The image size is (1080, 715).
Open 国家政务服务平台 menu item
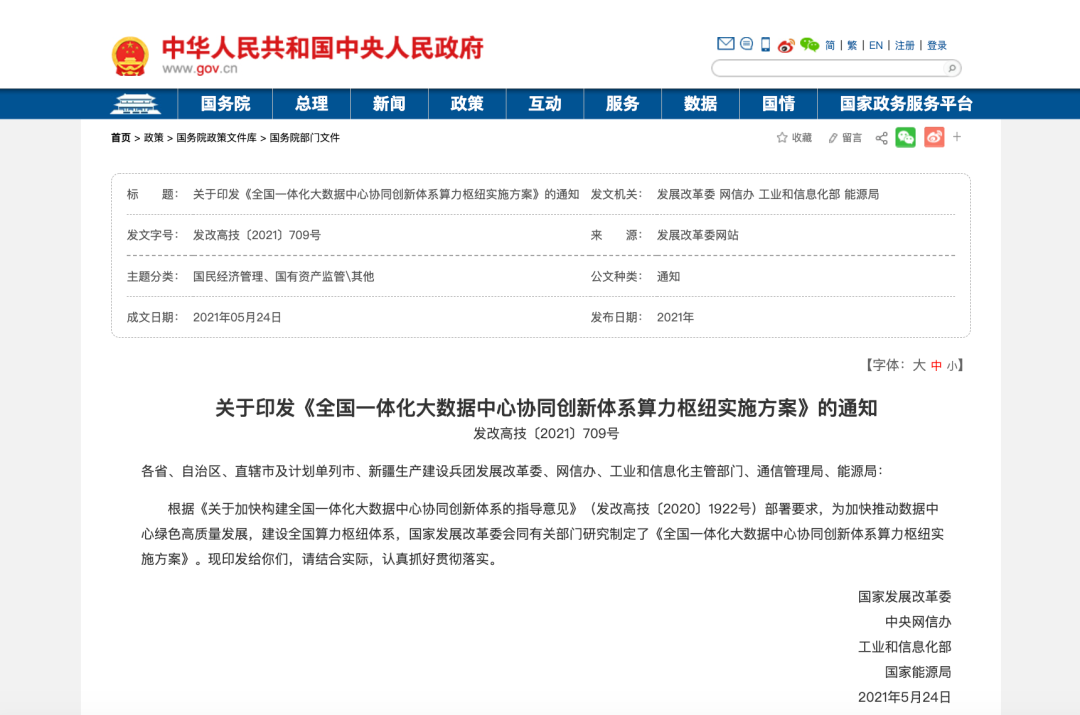tap(906, 104)
